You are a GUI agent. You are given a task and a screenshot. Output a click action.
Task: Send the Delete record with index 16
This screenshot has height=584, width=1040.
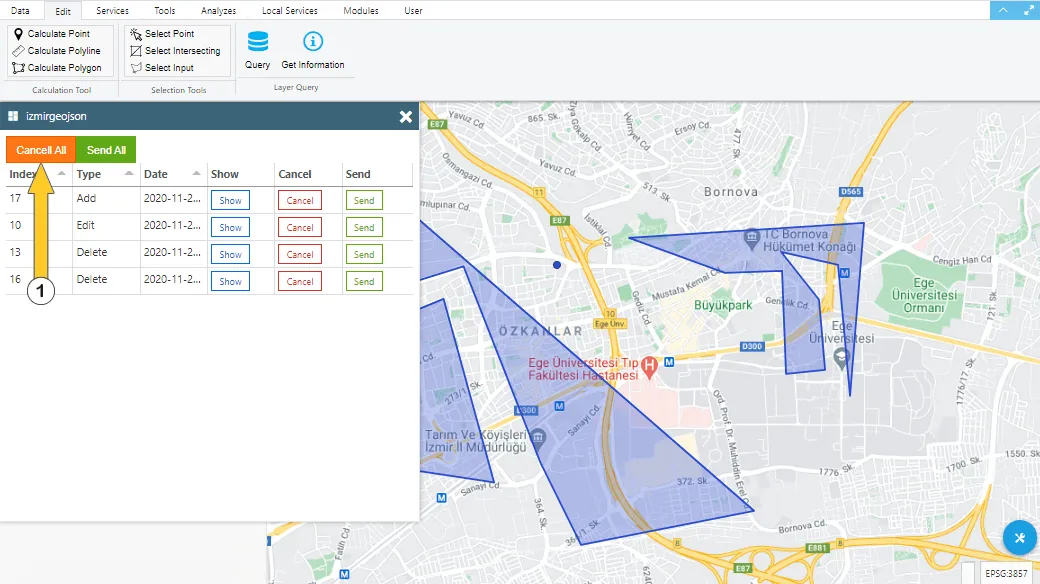click(364, 281)
